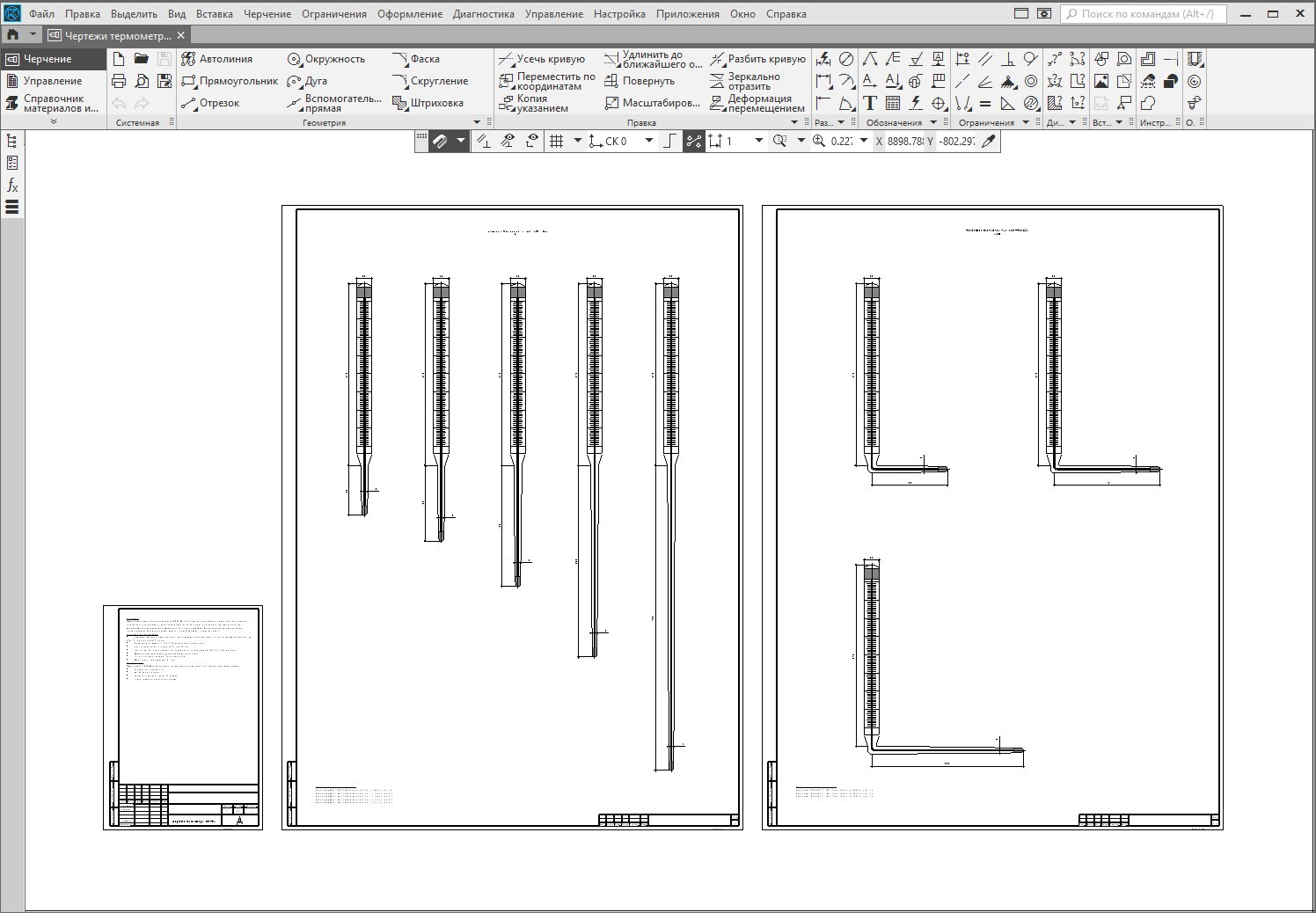
Task: Expand the Геометрия panel arrow
Action: coord(478,122)
